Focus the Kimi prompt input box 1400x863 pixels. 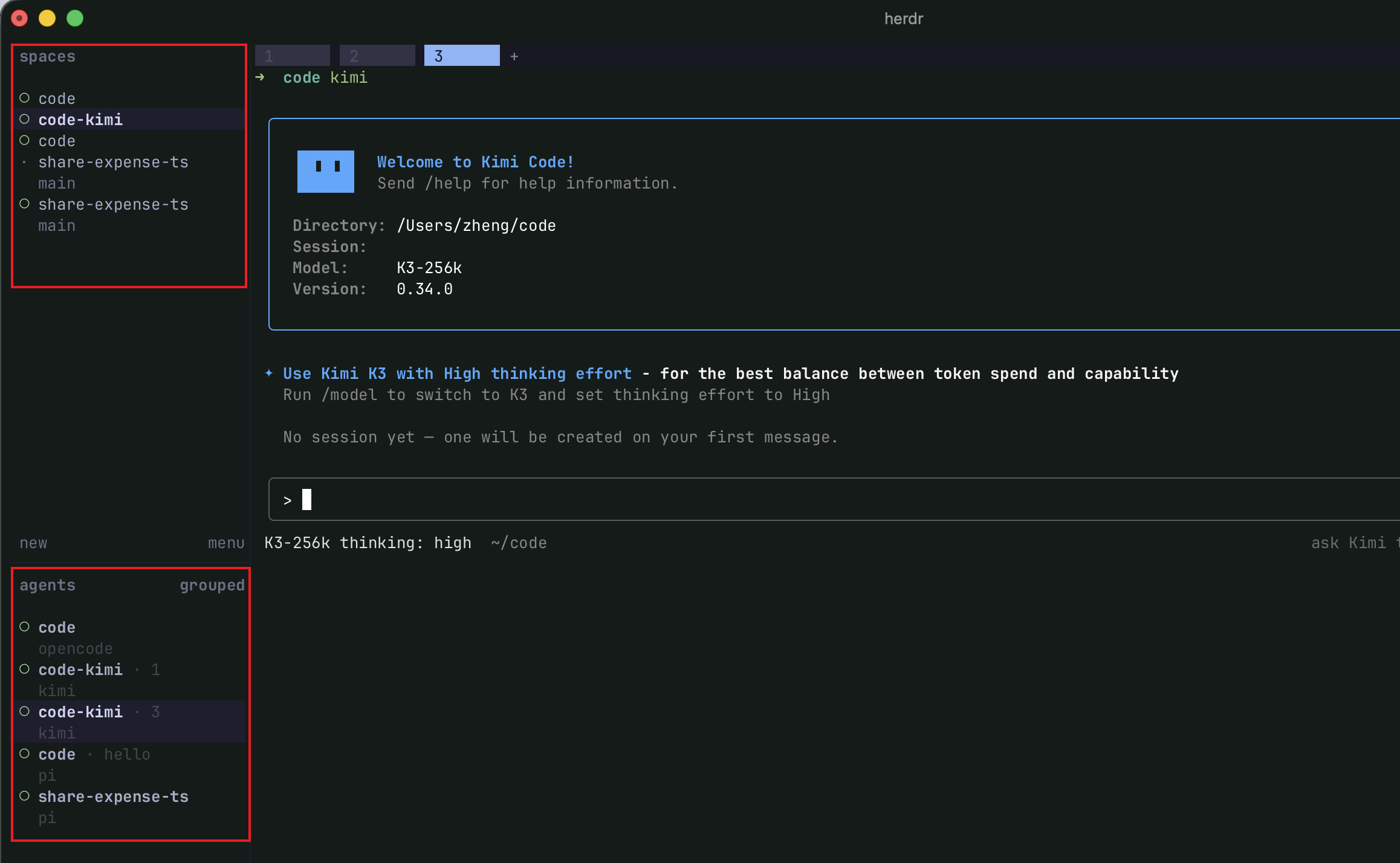point(834,499)
